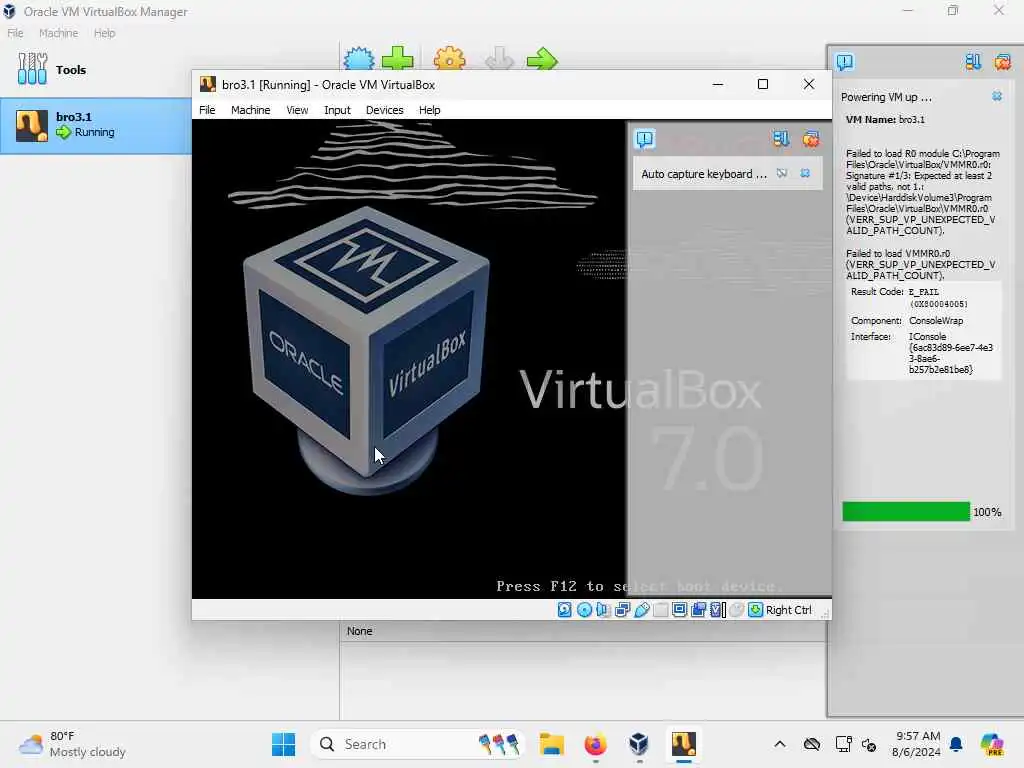Click the None text in Manager details
Viewport: 1024px width, 768px height.
pyautogui.click(x=359, y=631)
